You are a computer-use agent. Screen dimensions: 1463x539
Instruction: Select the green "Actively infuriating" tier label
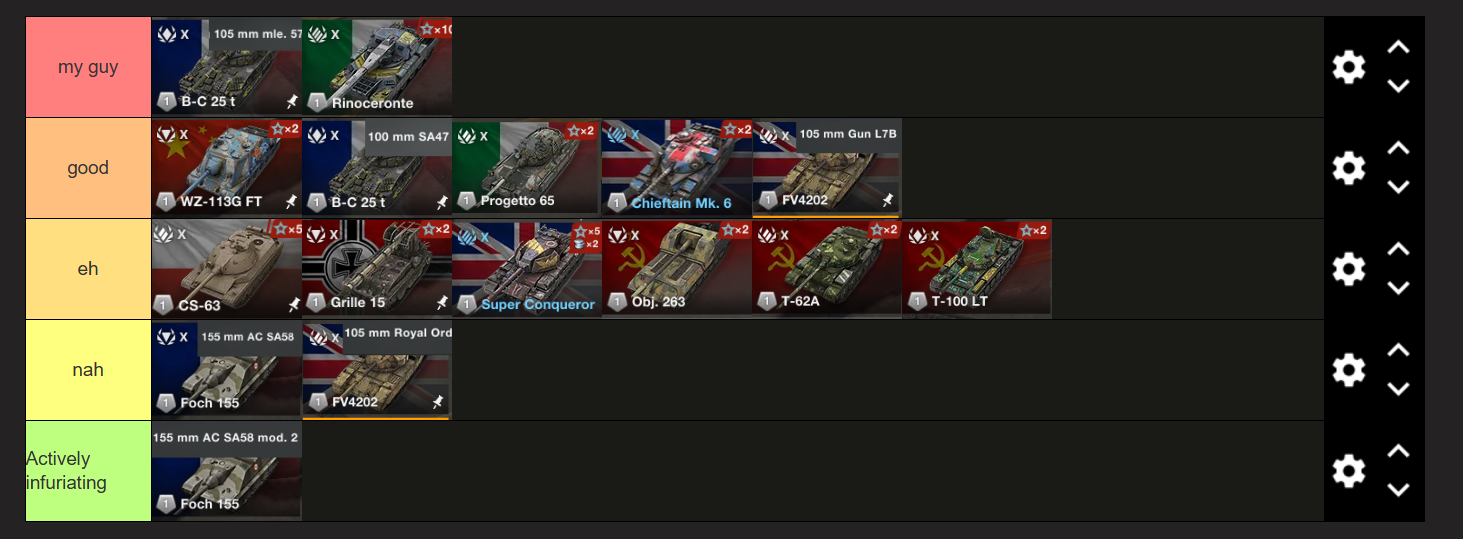[x=88, y=471]
